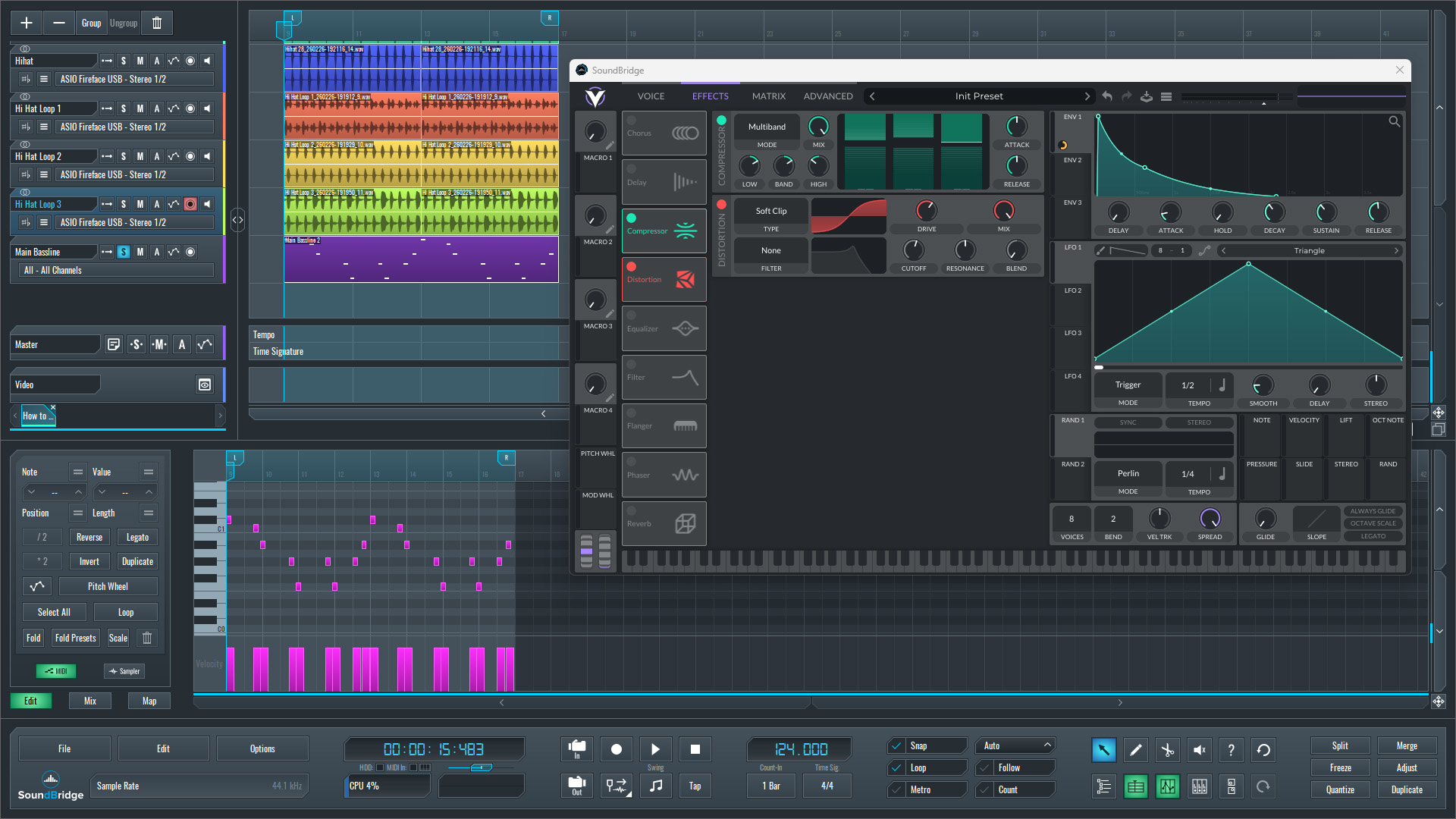Open automation for Hi Hat Loop 2
Image resolution: width=1456 pixels, height=819 pixels.
174,156
